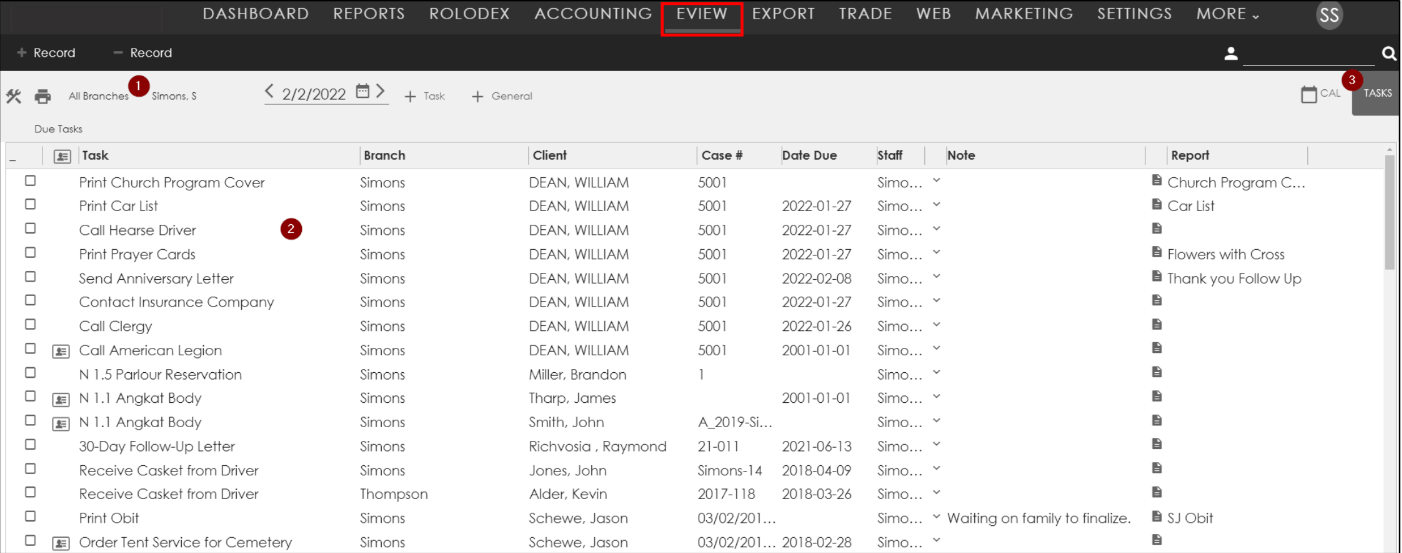Expand staff dropdown for Print Car List
Viewport: 1402px width, 553px height.
(937, 205)
